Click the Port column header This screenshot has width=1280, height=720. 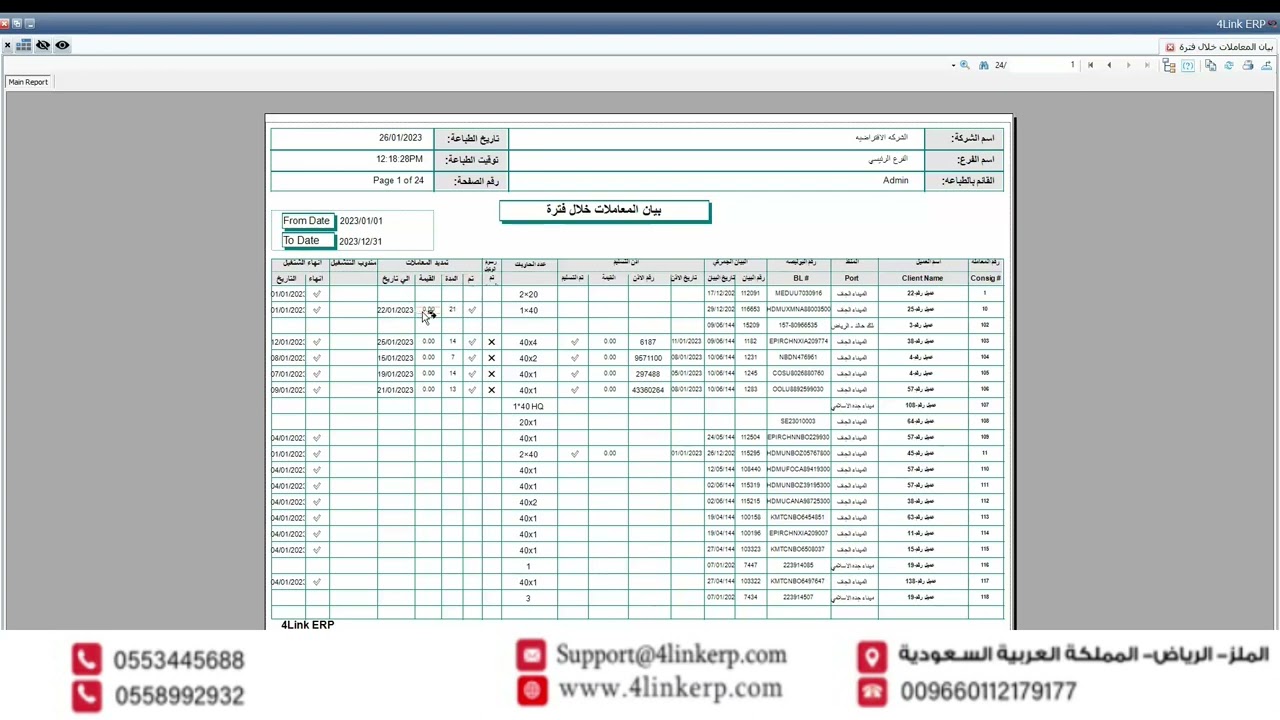[851, 278]
